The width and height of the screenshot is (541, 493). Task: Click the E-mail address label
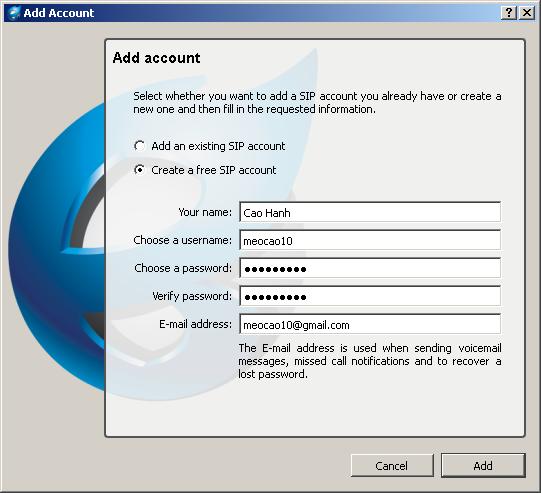[x=195, y=324]
